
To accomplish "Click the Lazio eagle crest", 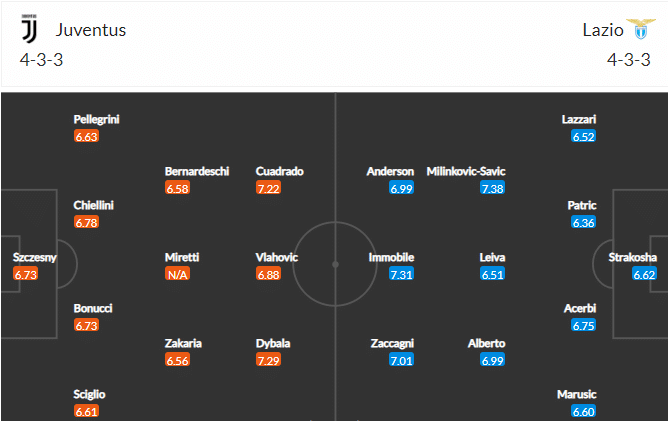I will (641, 29).
